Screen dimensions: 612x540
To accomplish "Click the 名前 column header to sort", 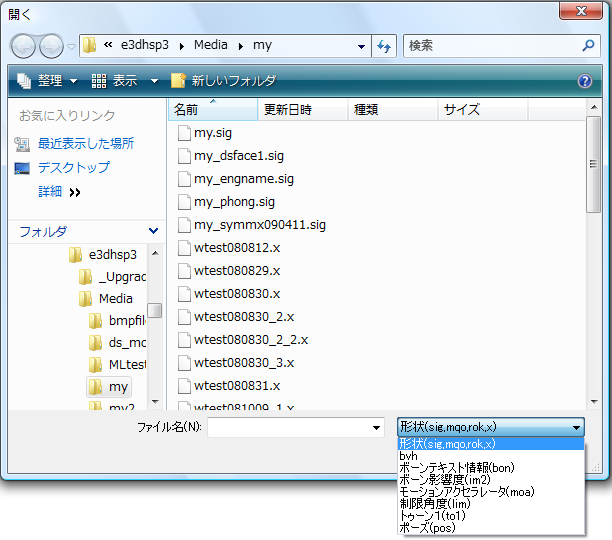I will pyautogui.click(x=186, y=109).
